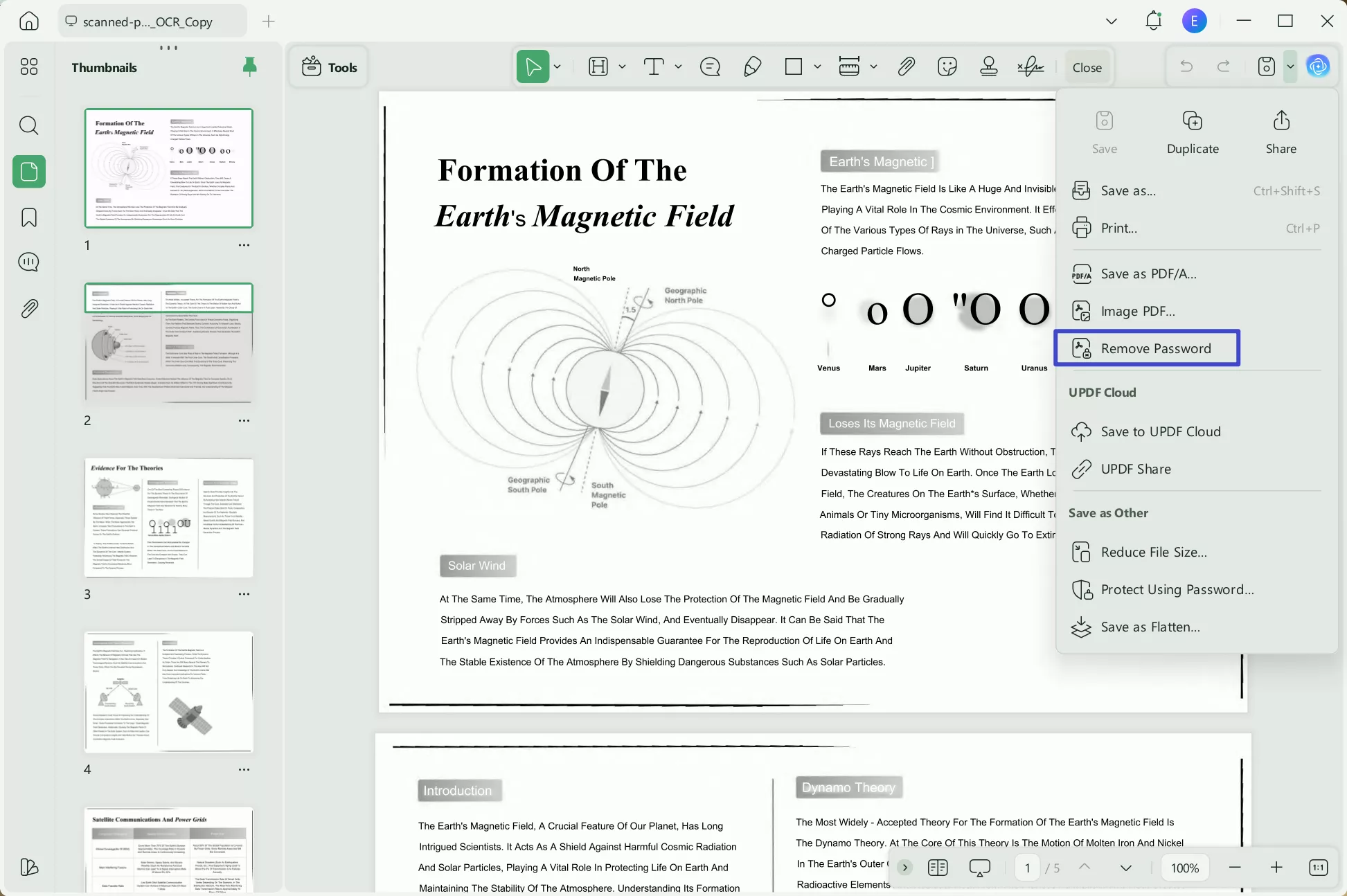Expand the save options dropdown arrow
This screenshot has height=896, width=1347.
click(1290, 66)
